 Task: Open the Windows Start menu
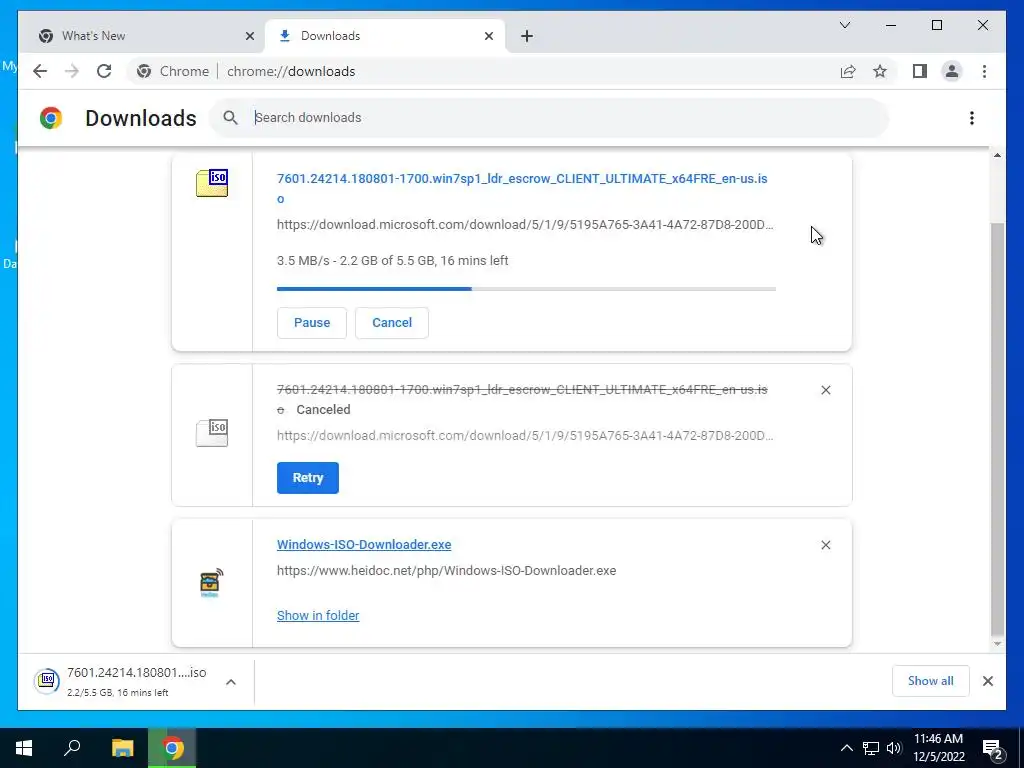tap(24, 748)
